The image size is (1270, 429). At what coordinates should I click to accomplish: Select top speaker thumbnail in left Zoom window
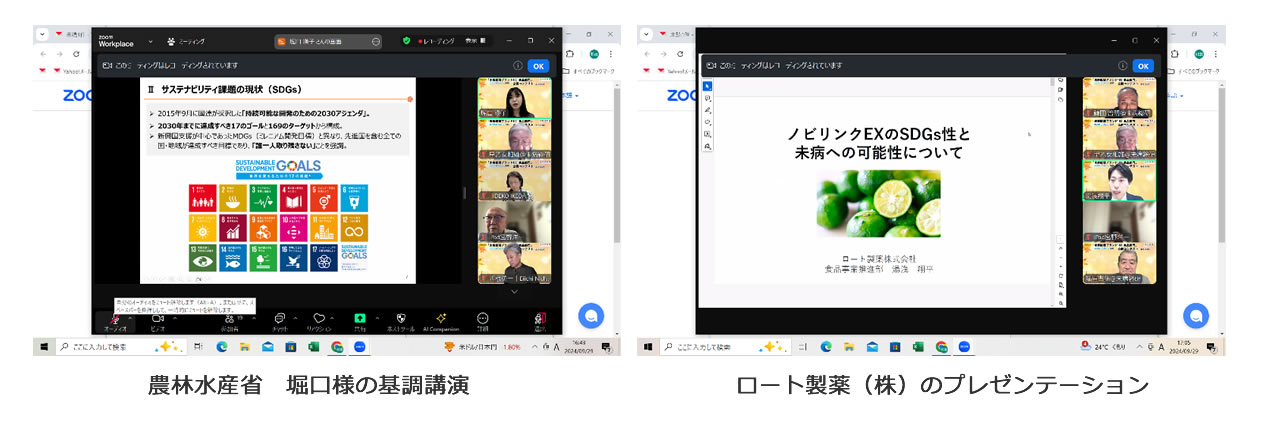pos(514,99)
